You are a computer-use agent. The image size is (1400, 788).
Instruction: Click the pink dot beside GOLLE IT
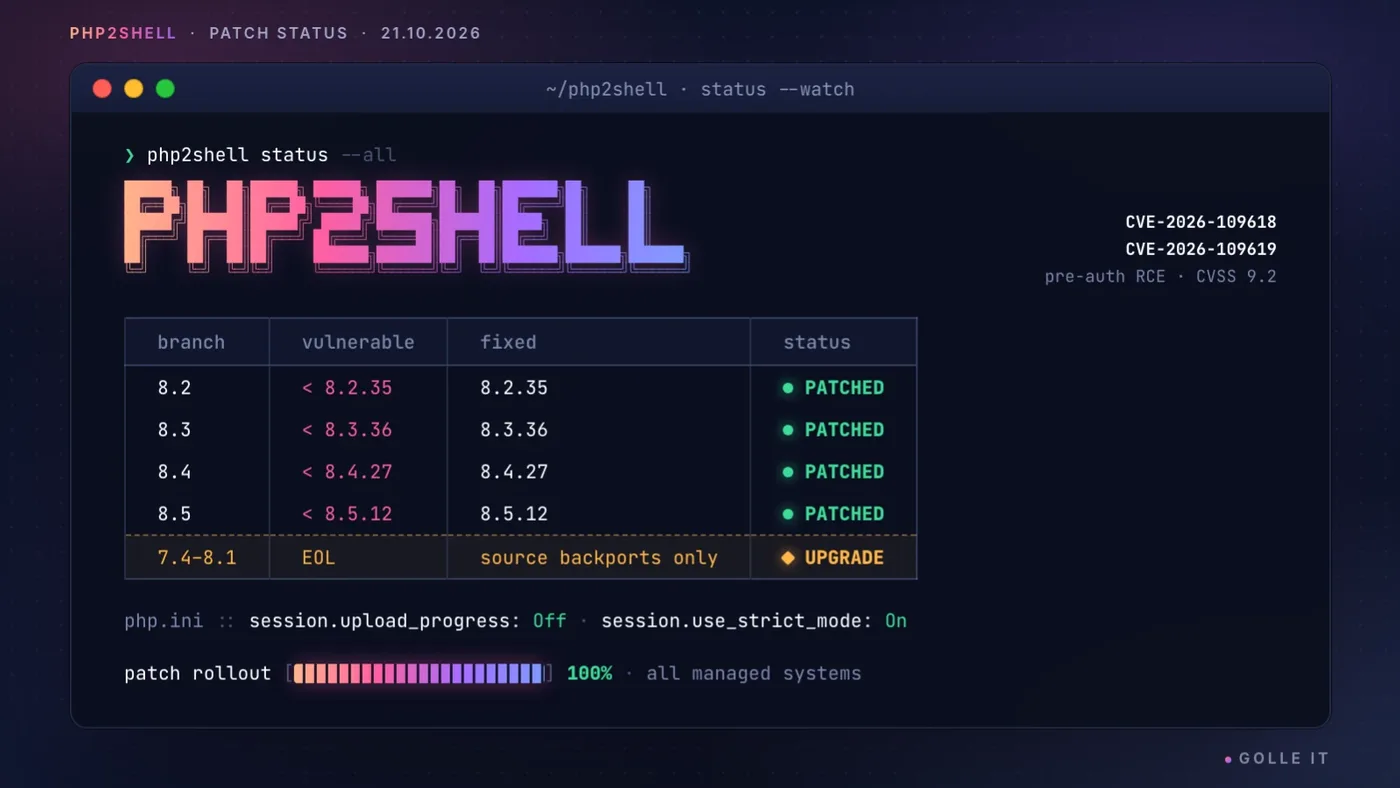[x=1228, y=760]
